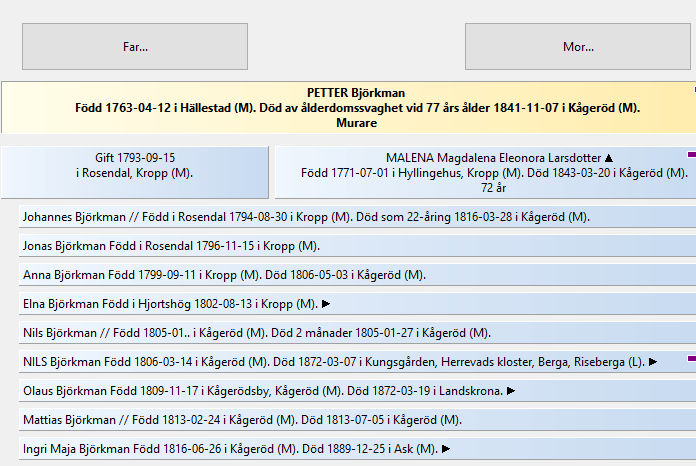696x466 pixels.
Task: Select spouse MALENA Magdalena Eleonora Larsdotter panel
Action: pos(480,172)
